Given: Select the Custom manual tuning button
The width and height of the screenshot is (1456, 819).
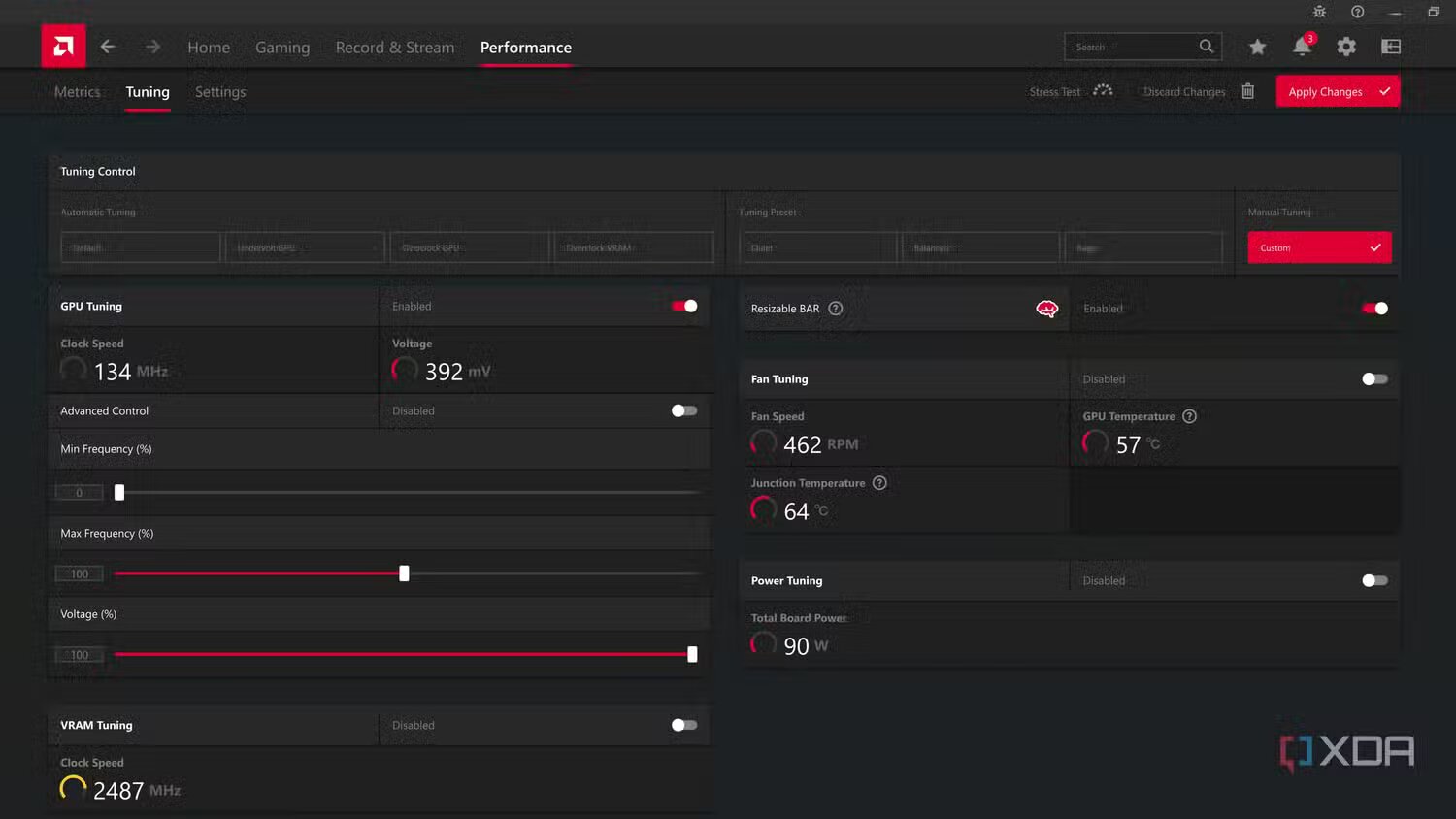Looking at the screenshot, I should pyautogui.click(x=1319, y=247).
